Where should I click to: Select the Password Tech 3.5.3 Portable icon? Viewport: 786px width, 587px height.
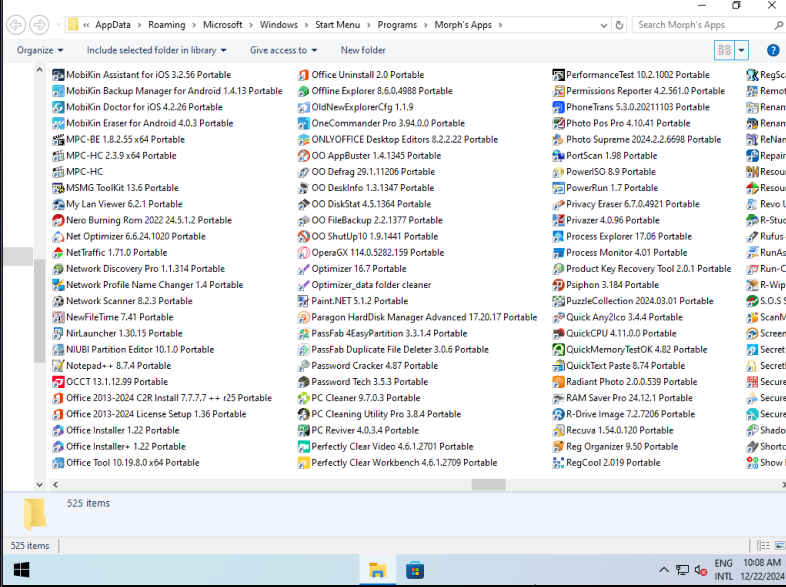tap(303, 381)
